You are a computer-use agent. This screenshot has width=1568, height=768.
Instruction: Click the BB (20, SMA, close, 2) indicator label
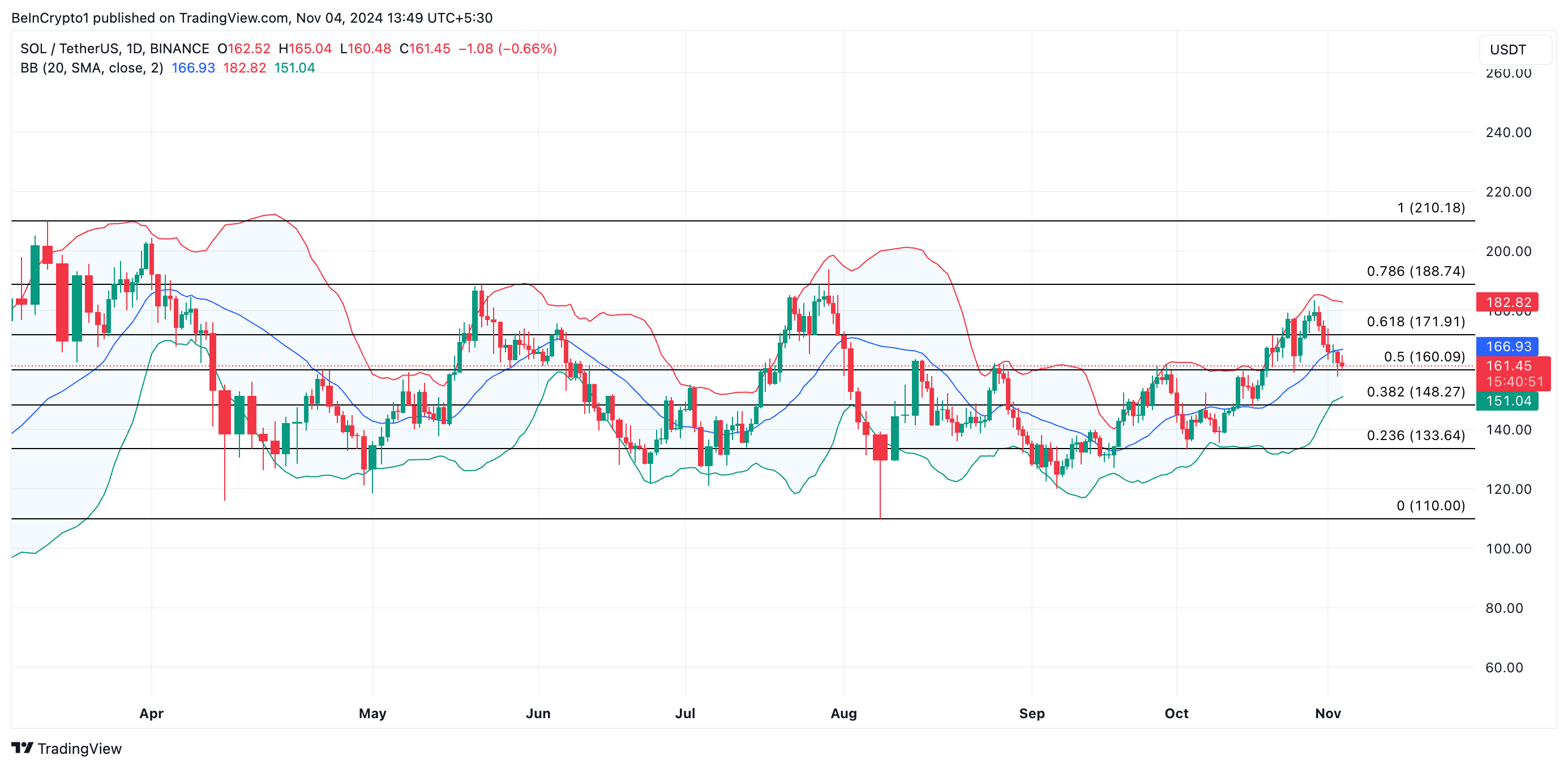coord(91,68)
